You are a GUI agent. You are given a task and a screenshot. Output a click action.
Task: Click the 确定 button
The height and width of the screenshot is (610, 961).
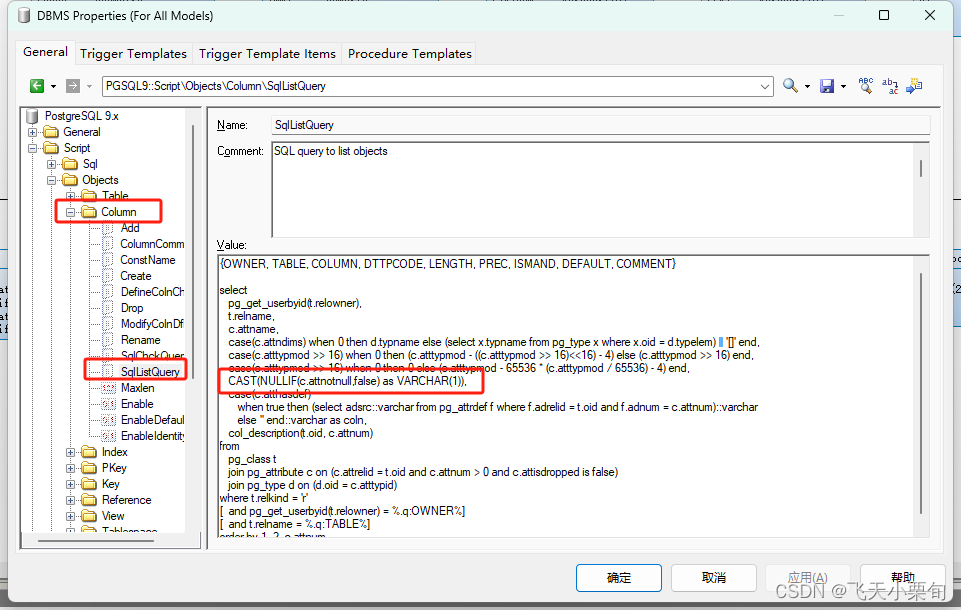(618, 577)
